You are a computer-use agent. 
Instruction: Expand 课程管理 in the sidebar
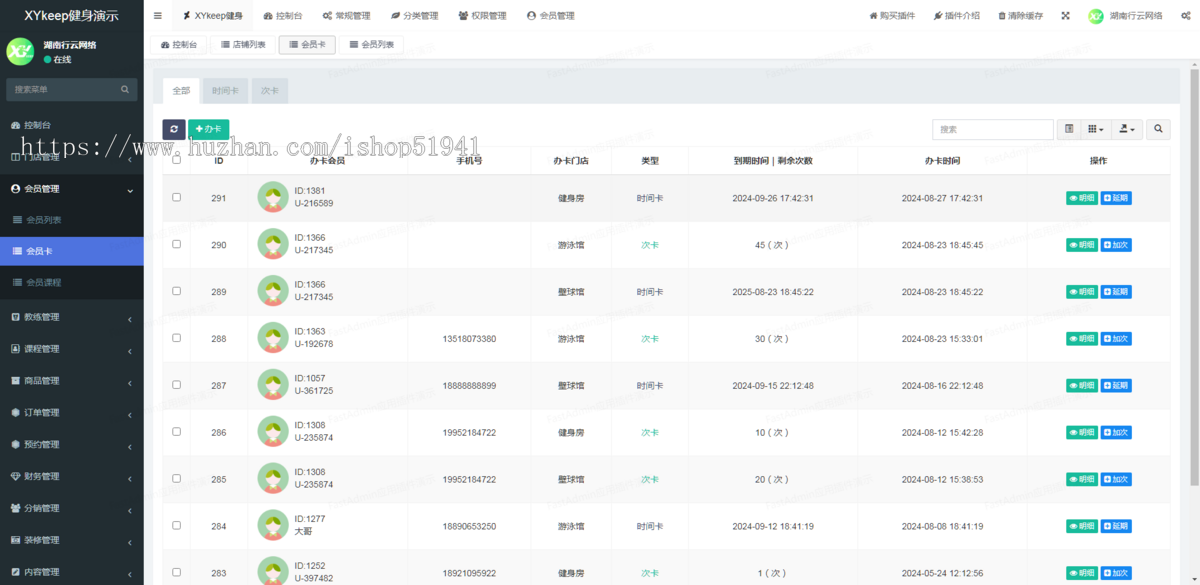click(x=72, y=349)
